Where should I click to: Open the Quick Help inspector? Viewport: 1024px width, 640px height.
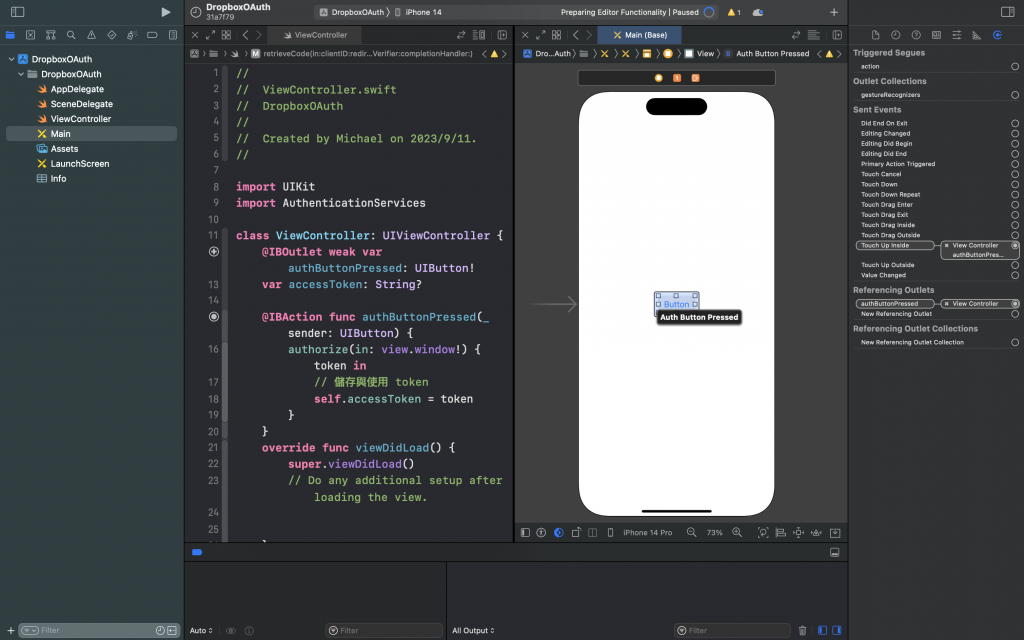(916, 35)
